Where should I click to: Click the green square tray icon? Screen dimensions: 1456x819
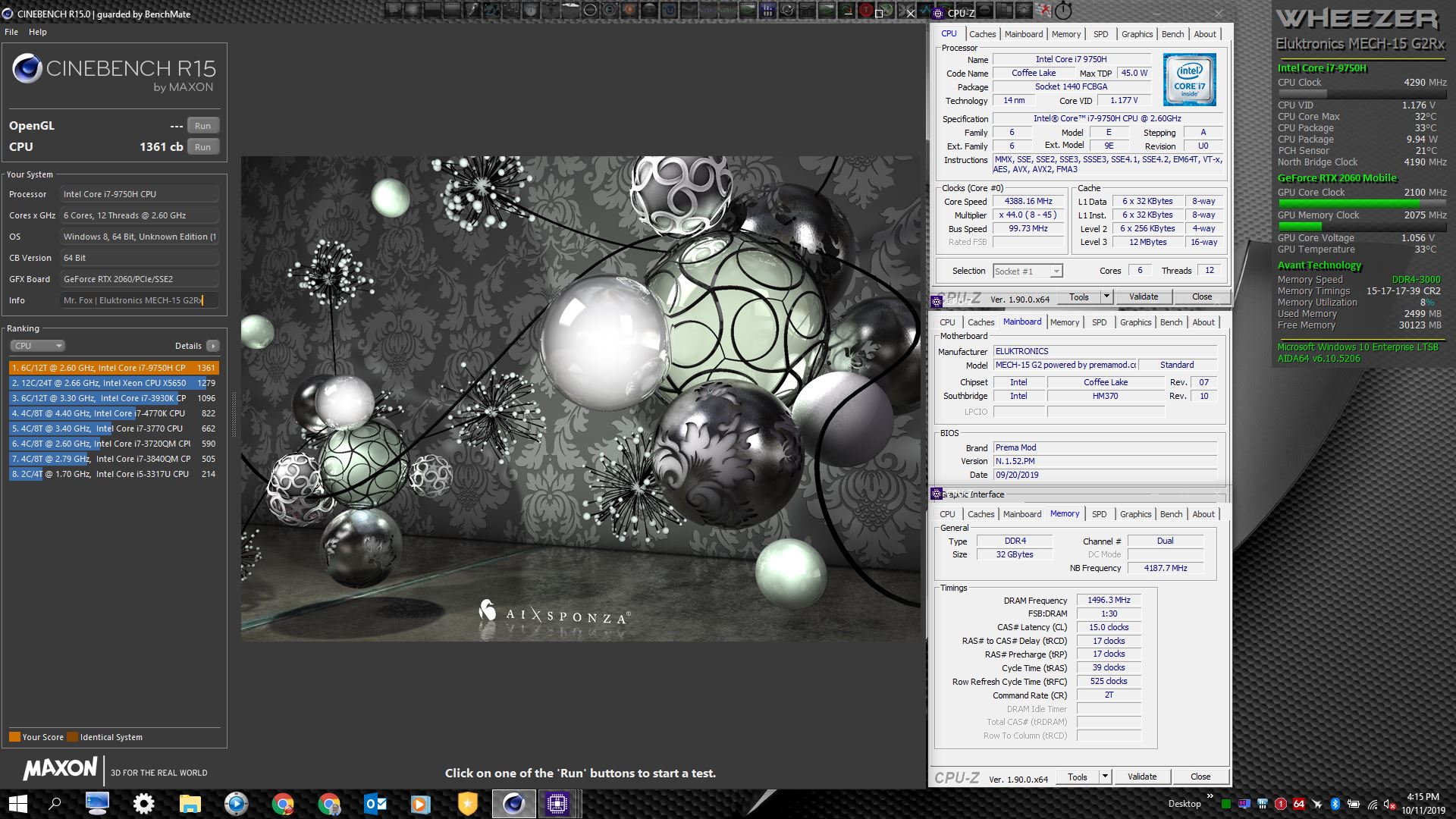click(x=1226, y=804)
